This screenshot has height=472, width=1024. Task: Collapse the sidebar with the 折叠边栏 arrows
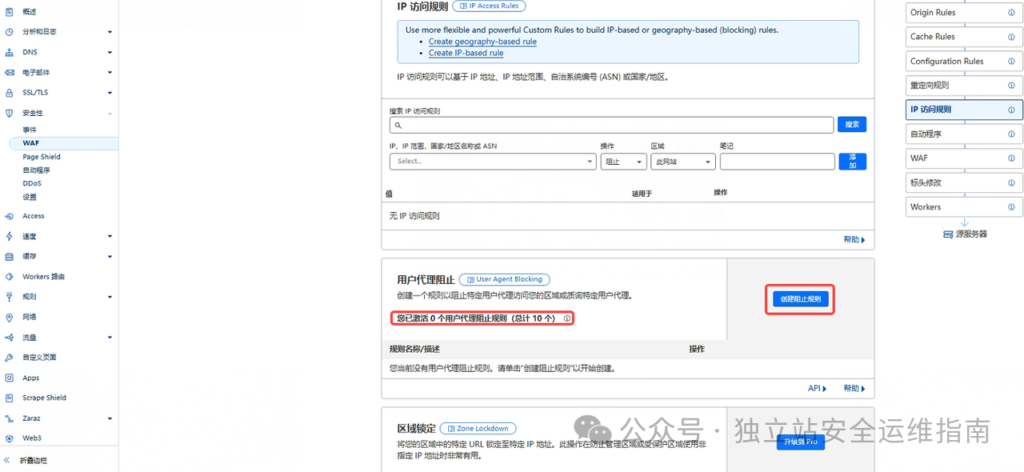[8, 460]
